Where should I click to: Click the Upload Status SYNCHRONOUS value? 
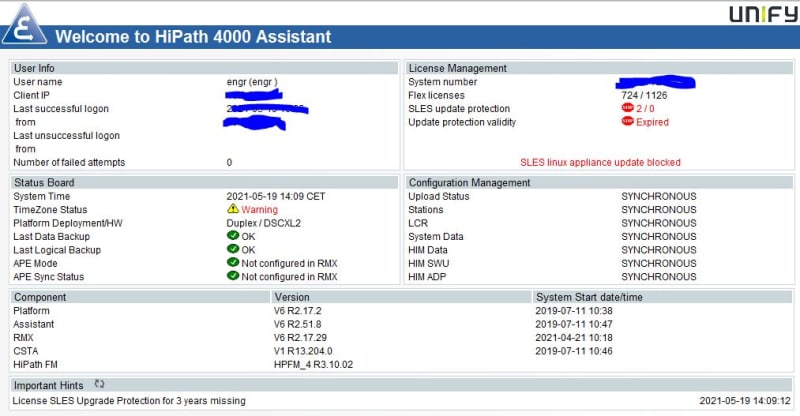click(x=659, y=197)
